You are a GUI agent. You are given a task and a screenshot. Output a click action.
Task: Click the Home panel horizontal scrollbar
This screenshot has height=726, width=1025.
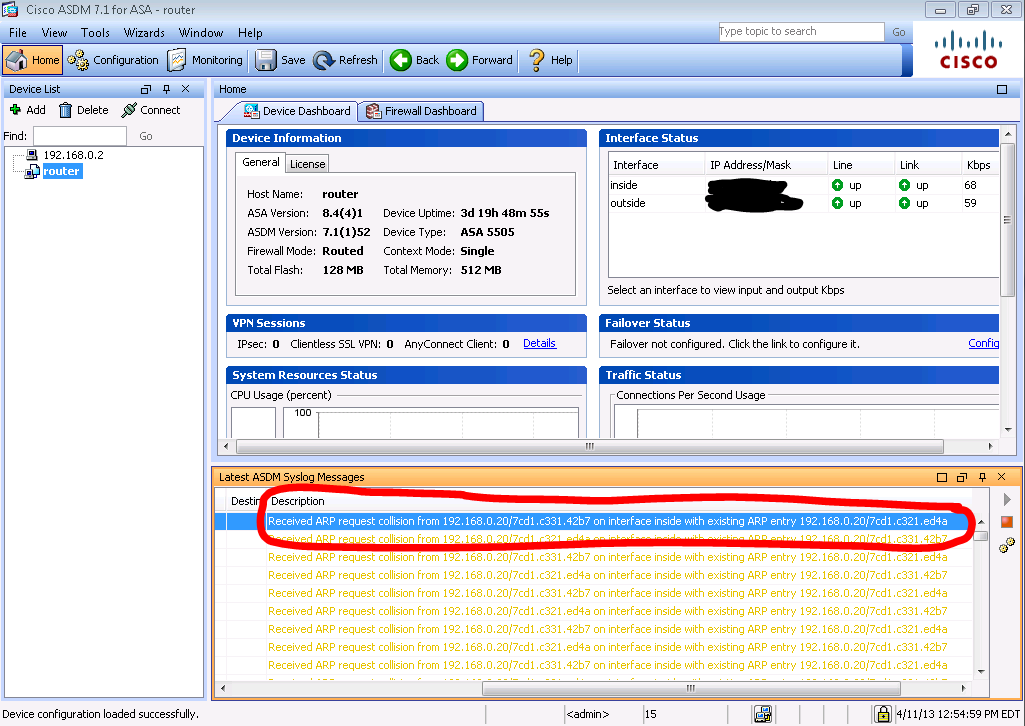(589, 446)
